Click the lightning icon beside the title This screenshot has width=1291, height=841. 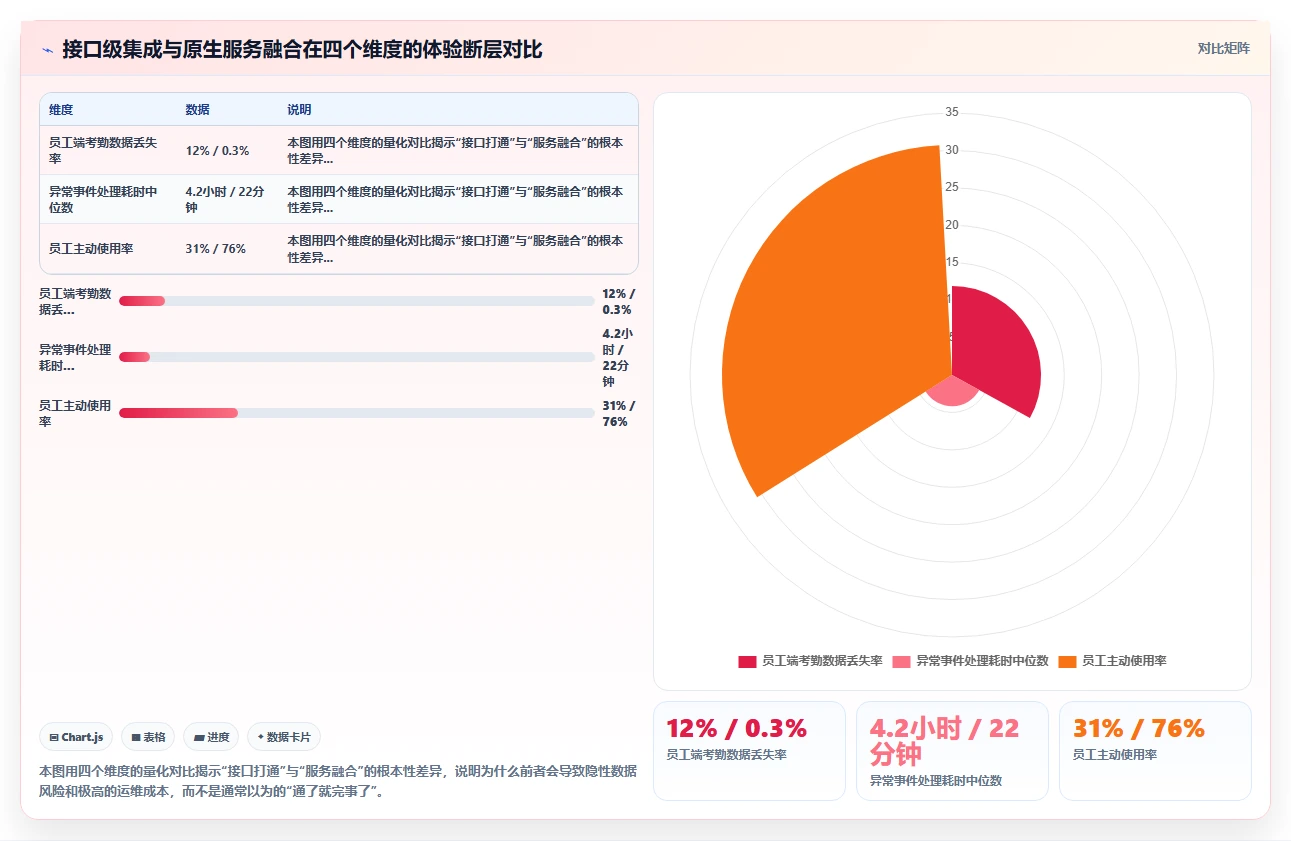point(47,50)
